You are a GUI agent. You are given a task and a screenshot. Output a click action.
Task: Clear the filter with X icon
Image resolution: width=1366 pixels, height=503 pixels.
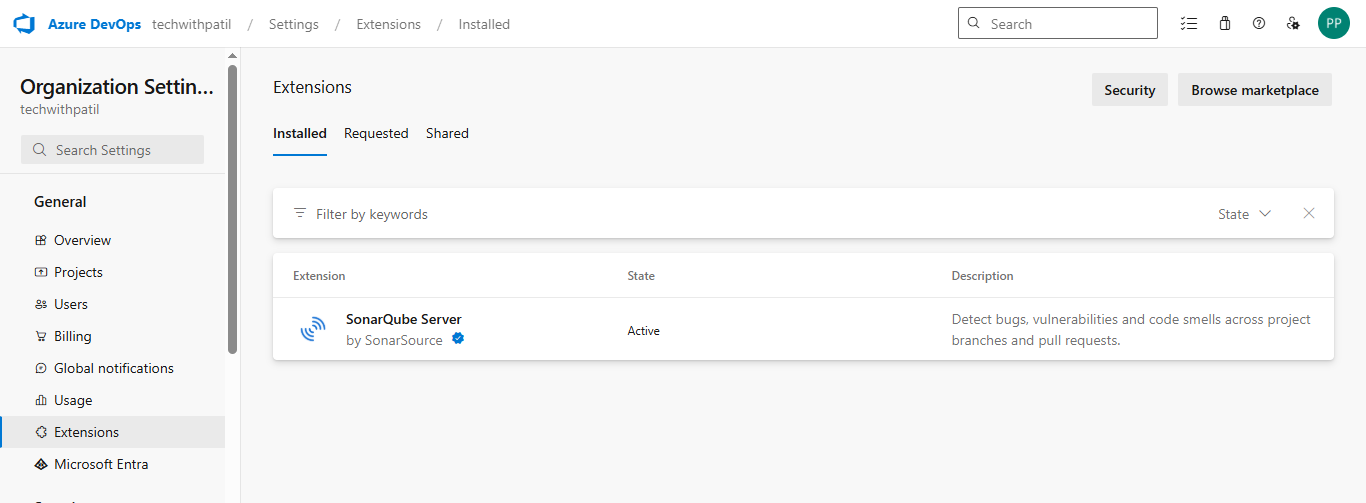pos(1309,213)
